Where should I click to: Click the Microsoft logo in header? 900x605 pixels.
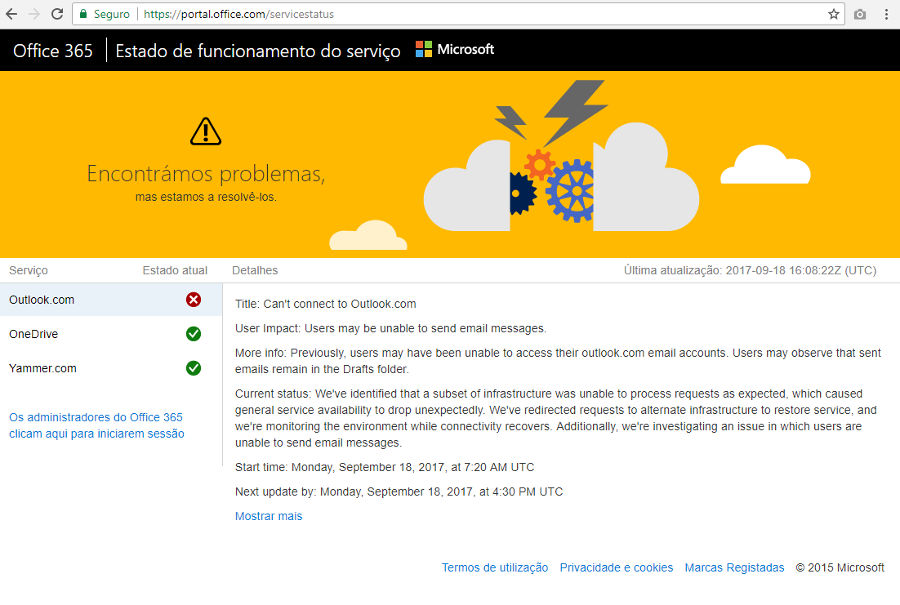pyautogui.click(x=455, y=50)
